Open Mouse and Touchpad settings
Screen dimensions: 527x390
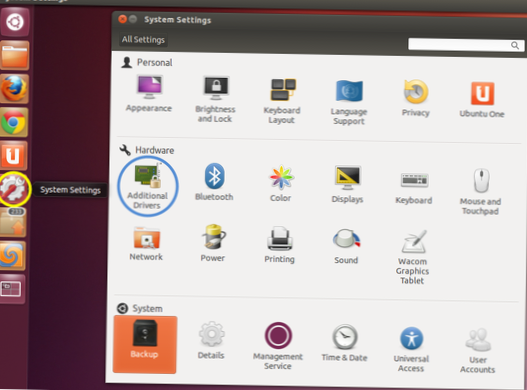pyautogui.click(x=481, y=191)
